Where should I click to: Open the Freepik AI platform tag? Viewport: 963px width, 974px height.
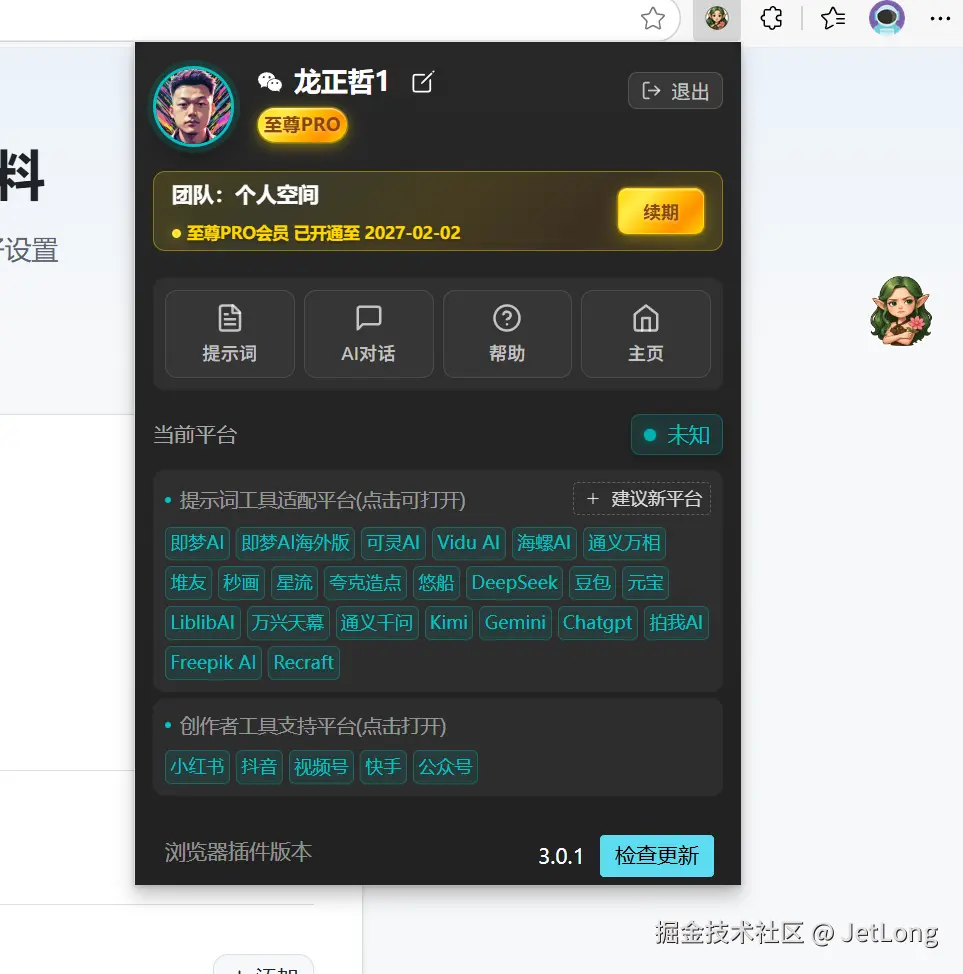pos(213,663)
